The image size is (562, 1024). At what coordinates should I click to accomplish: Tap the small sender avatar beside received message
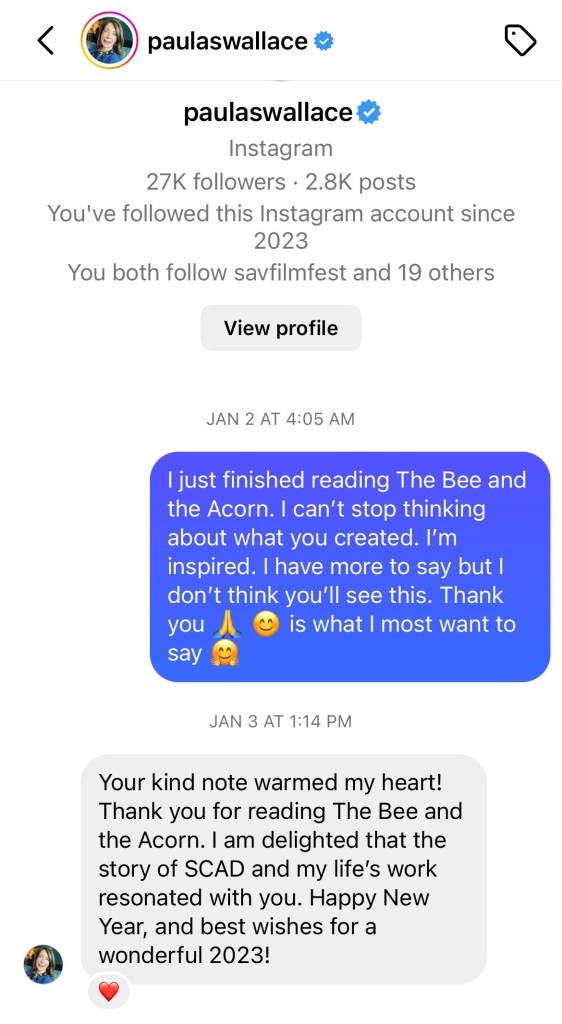click(43, 964)
